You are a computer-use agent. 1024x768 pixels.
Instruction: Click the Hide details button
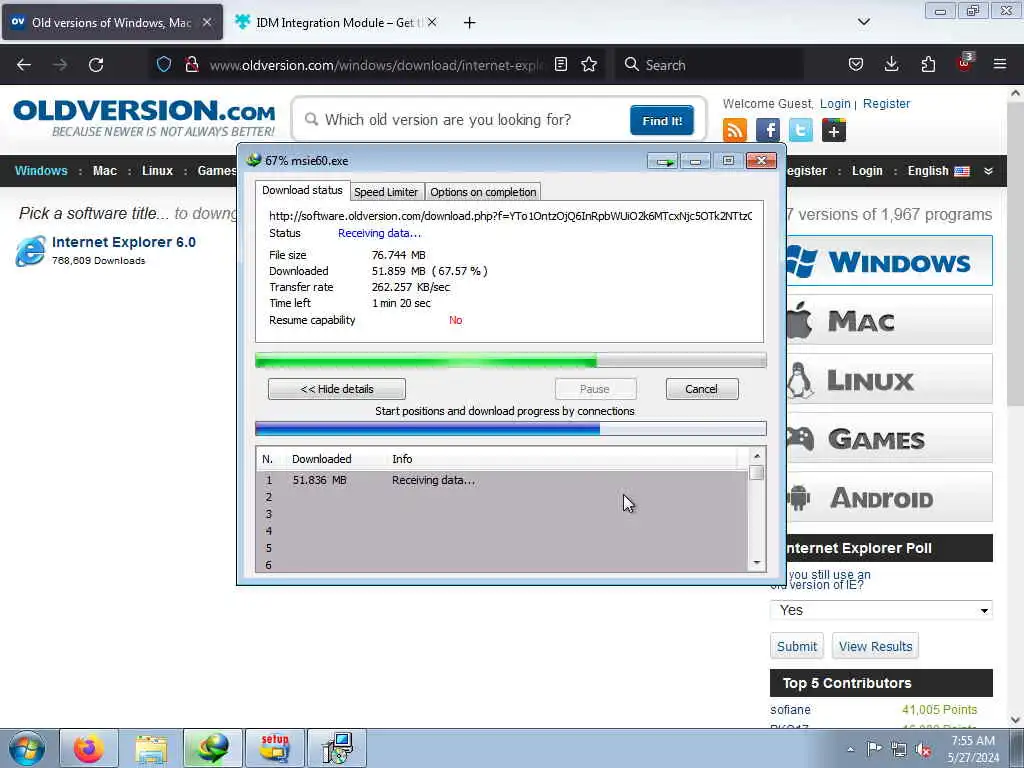pos(336,389)
